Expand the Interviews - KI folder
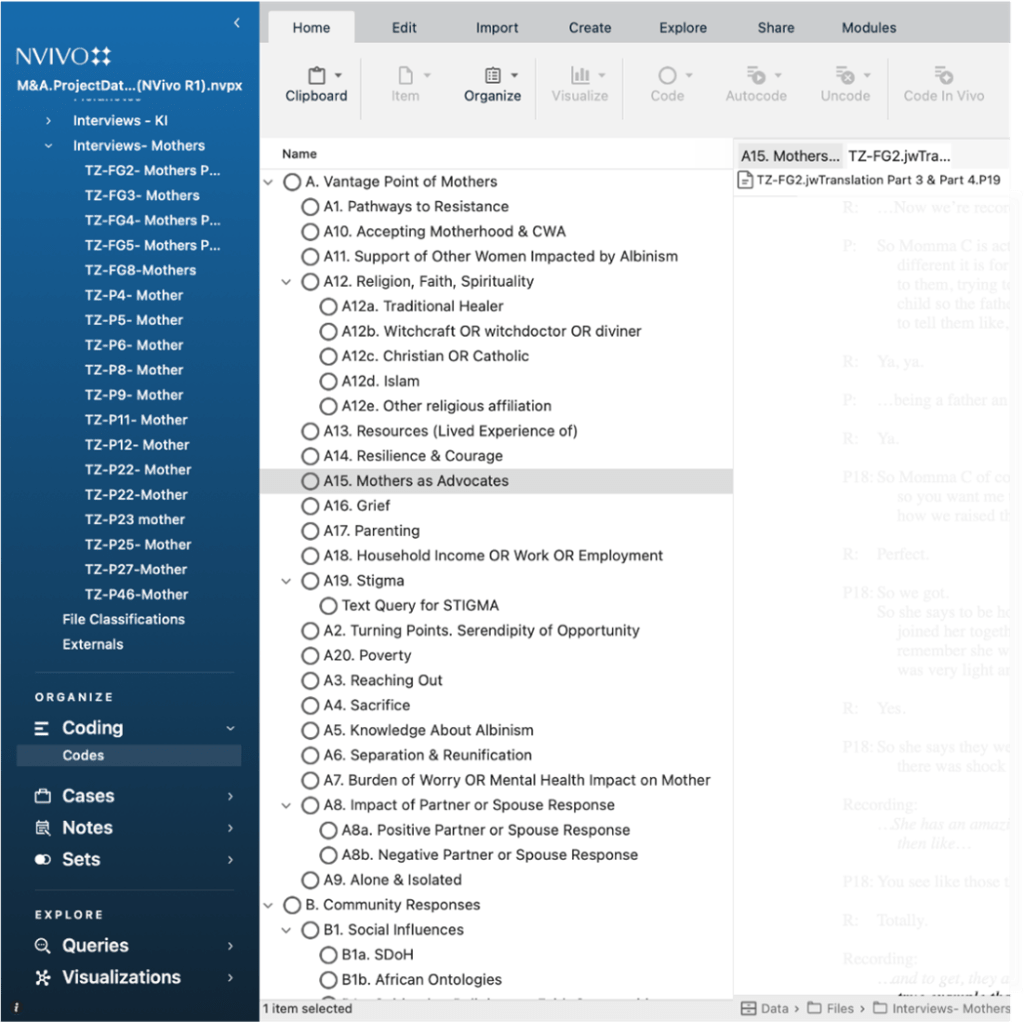This screenshot has height=1022, width=1024. 48,121
